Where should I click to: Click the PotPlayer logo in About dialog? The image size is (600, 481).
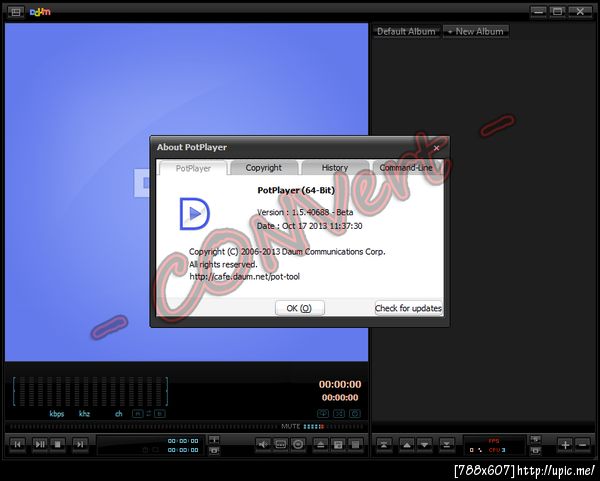click(x=195, y=214)
